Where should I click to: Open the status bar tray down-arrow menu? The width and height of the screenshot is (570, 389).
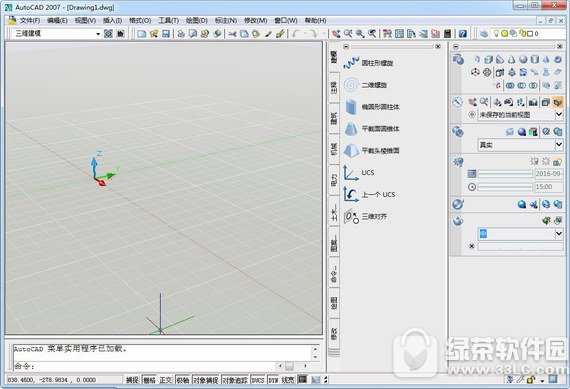tap(542, 381)
